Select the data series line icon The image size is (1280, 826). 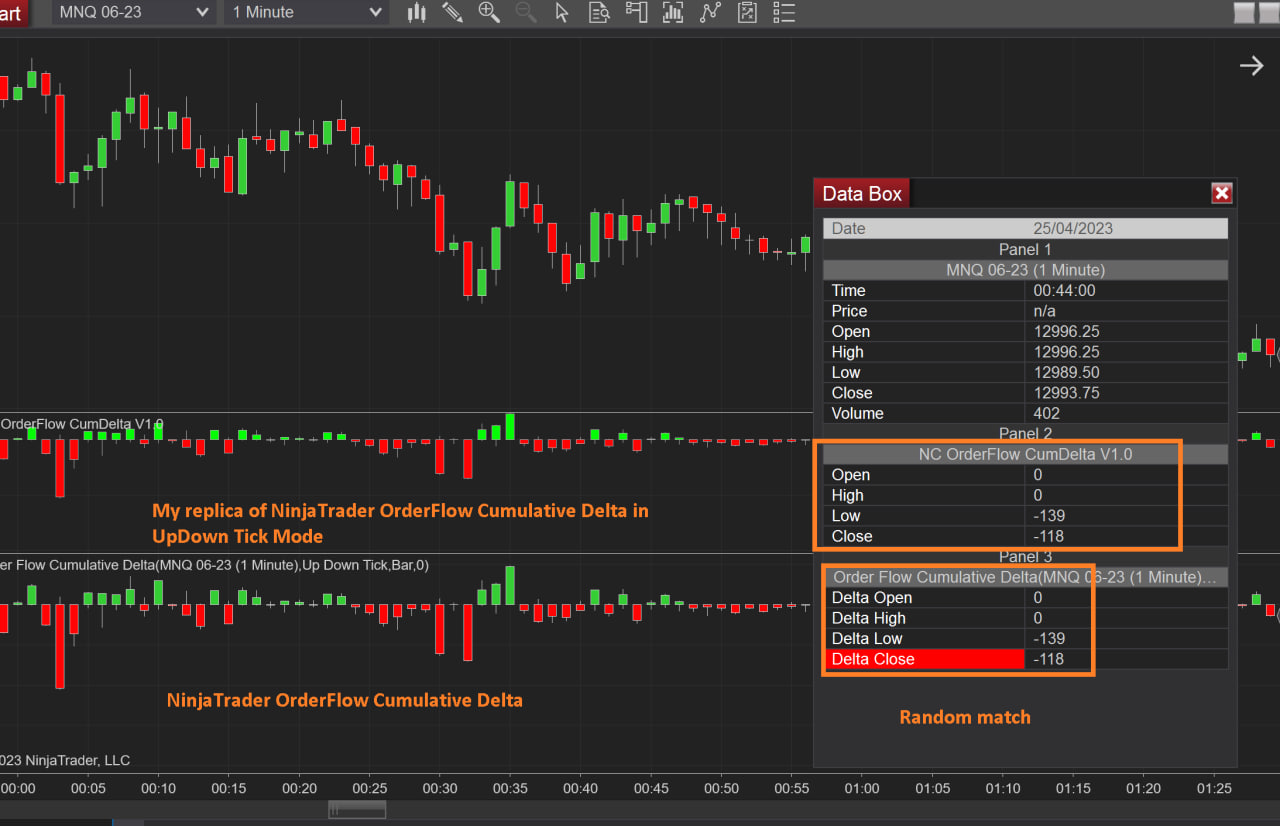point(710,13)
